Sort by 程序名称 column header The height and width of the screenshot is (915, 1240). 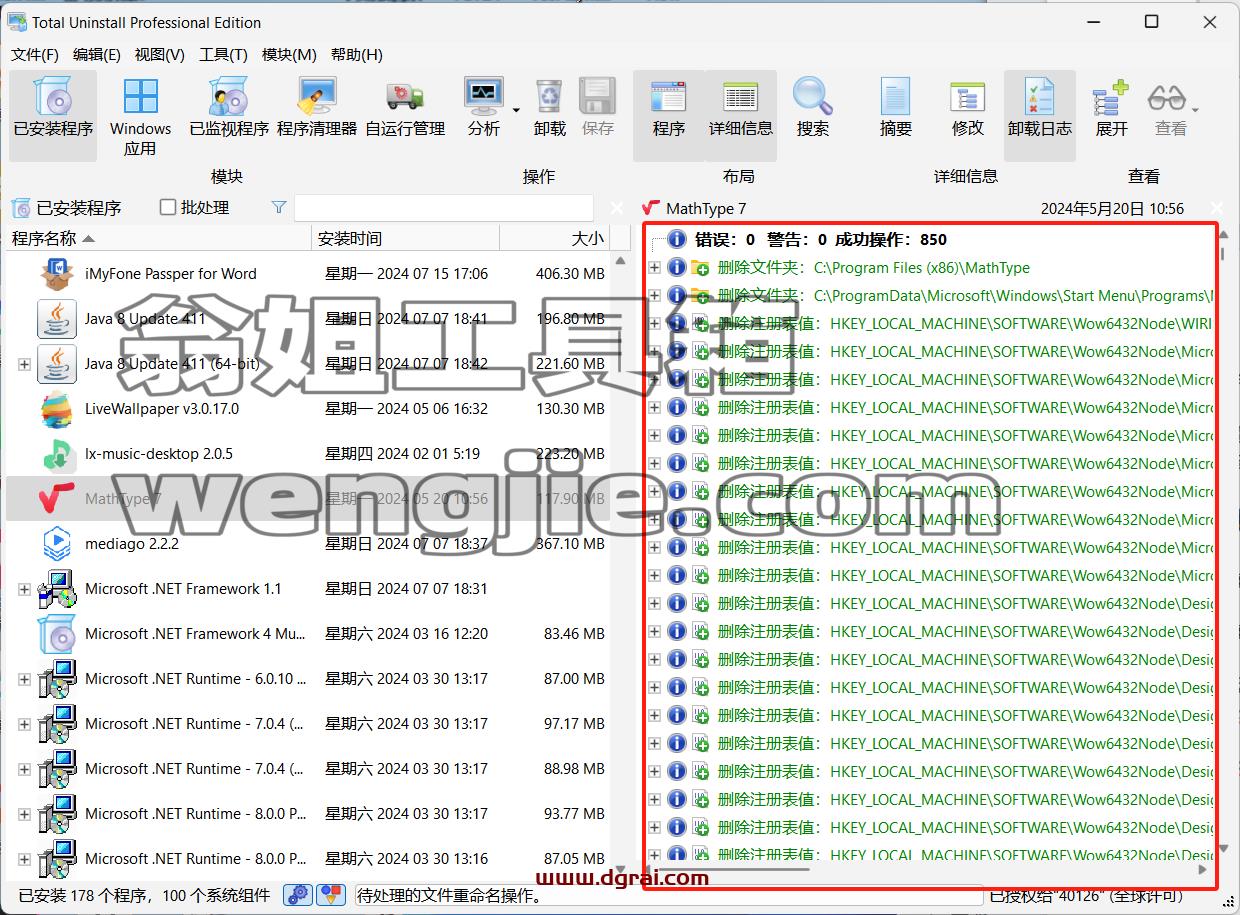pyautogui.click(x=159, y=238)
